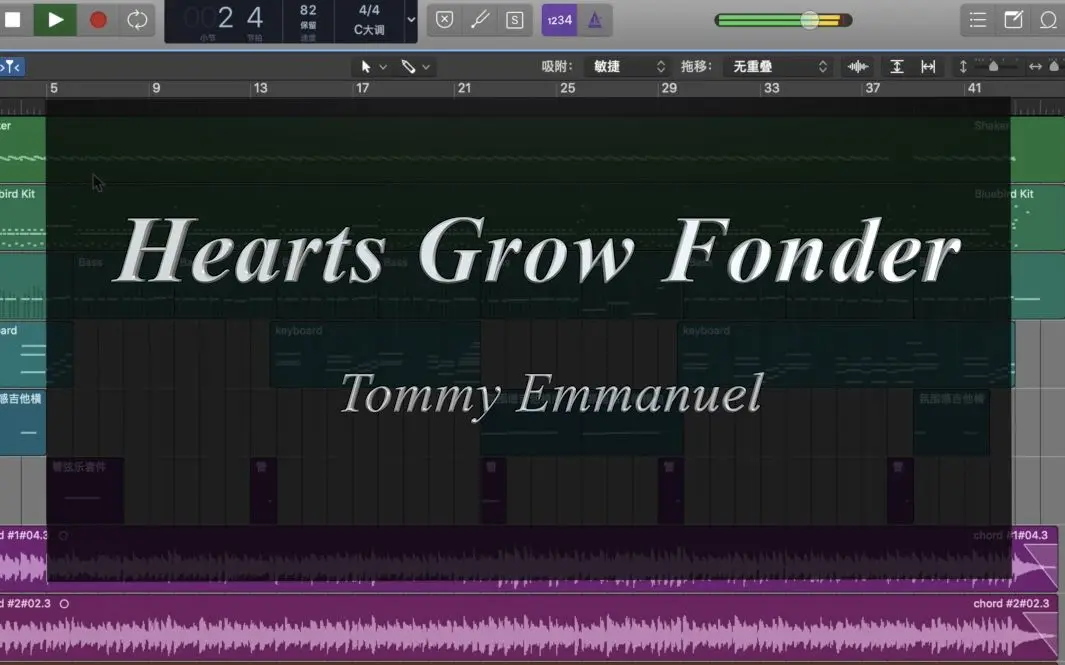Open the Loop Browser

click(1049, 20)
